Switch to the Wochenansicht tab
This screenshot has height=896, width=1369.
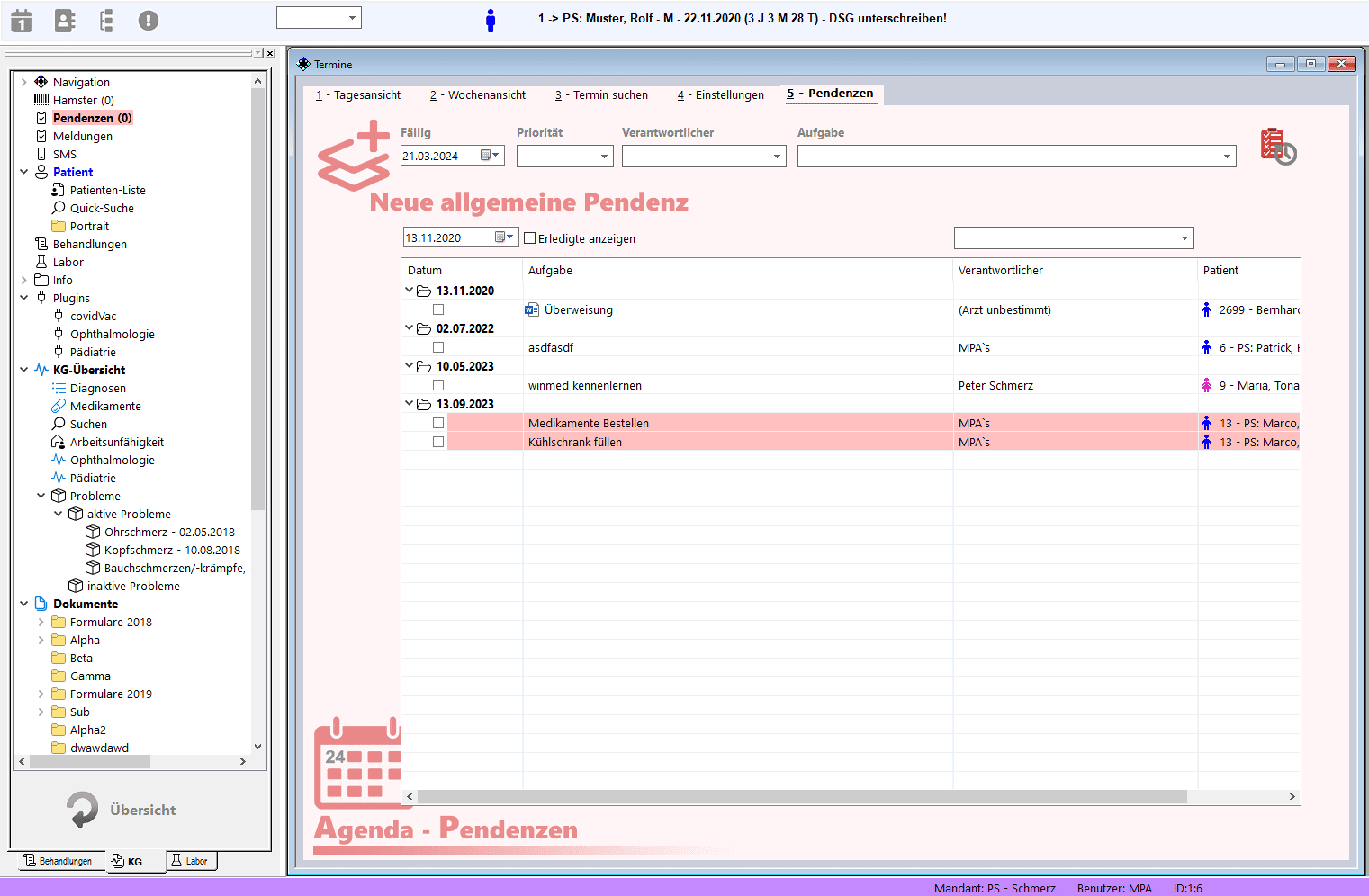478,94
